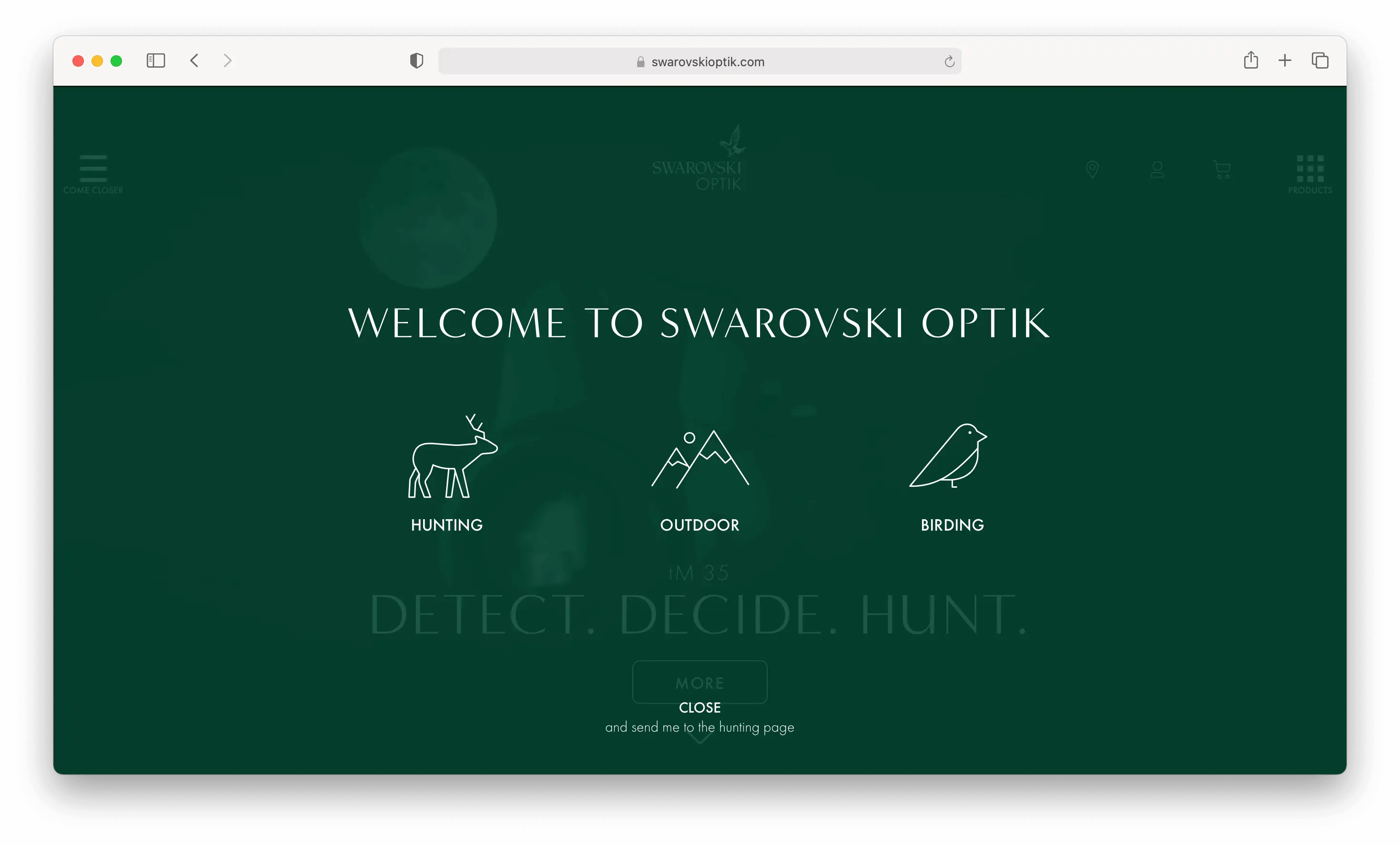This screenshot has width=1400, height=845.
Task: Select the BIRDING label
Action: pyautogui.click(x=952, y=525)
